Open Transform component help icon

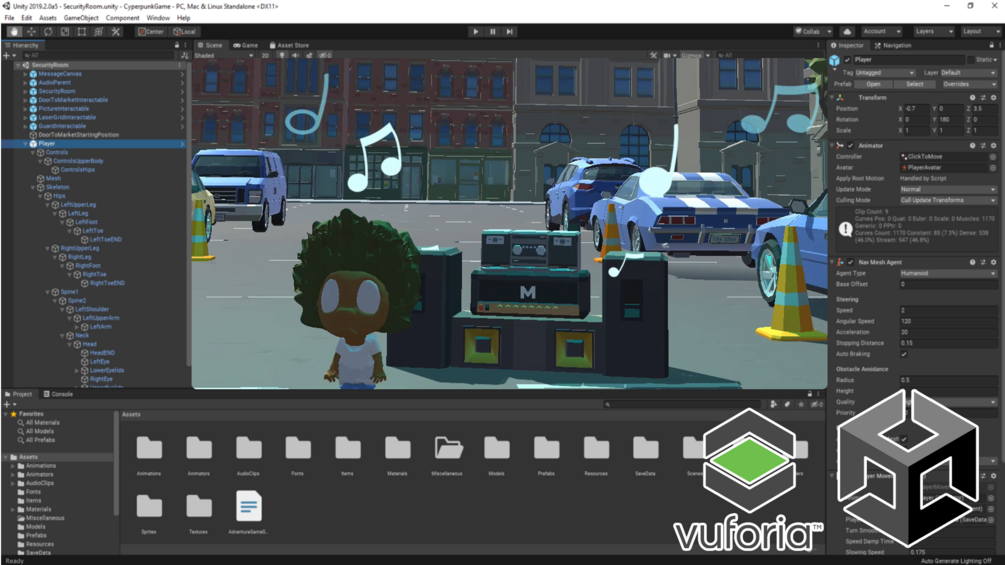[x=972, y=97]
